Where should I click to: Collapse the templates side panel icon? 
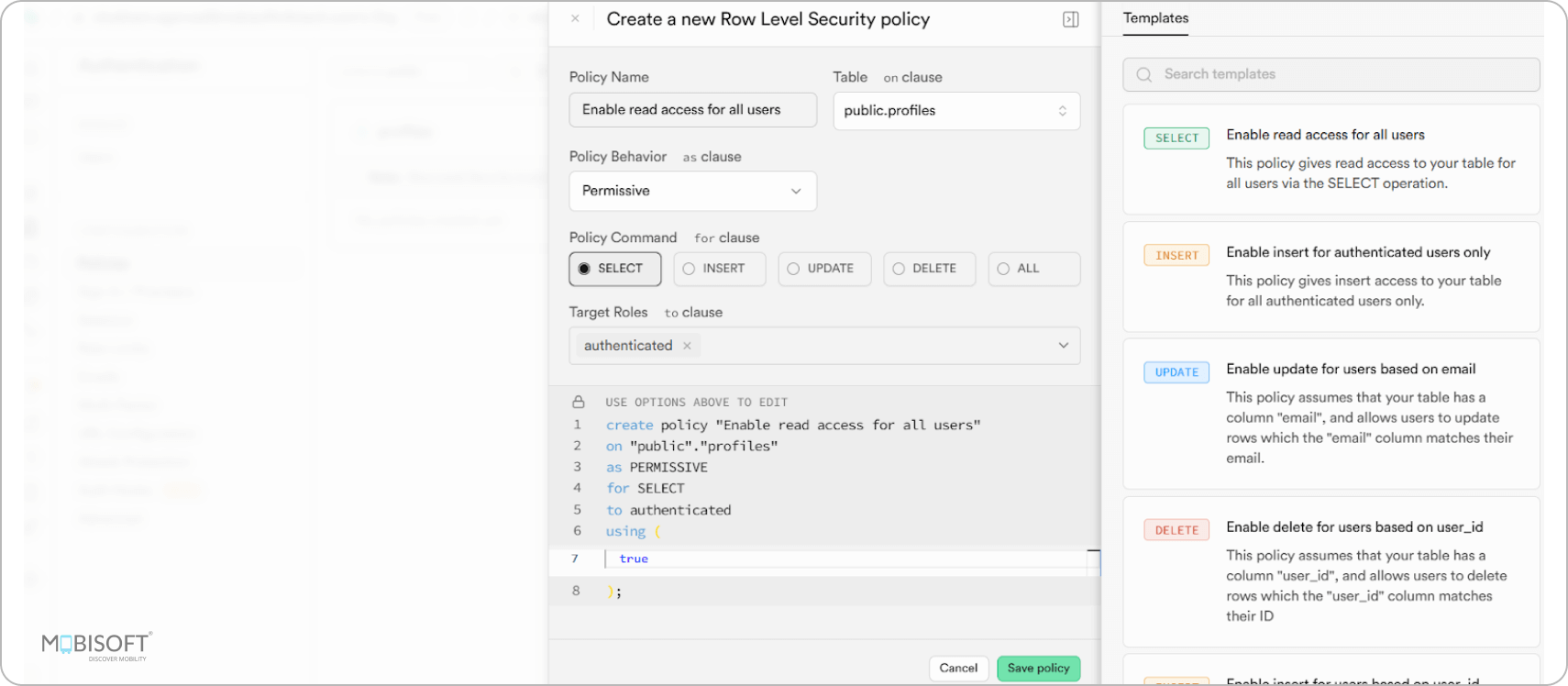pyautogui.click(x=1070, y=19)
